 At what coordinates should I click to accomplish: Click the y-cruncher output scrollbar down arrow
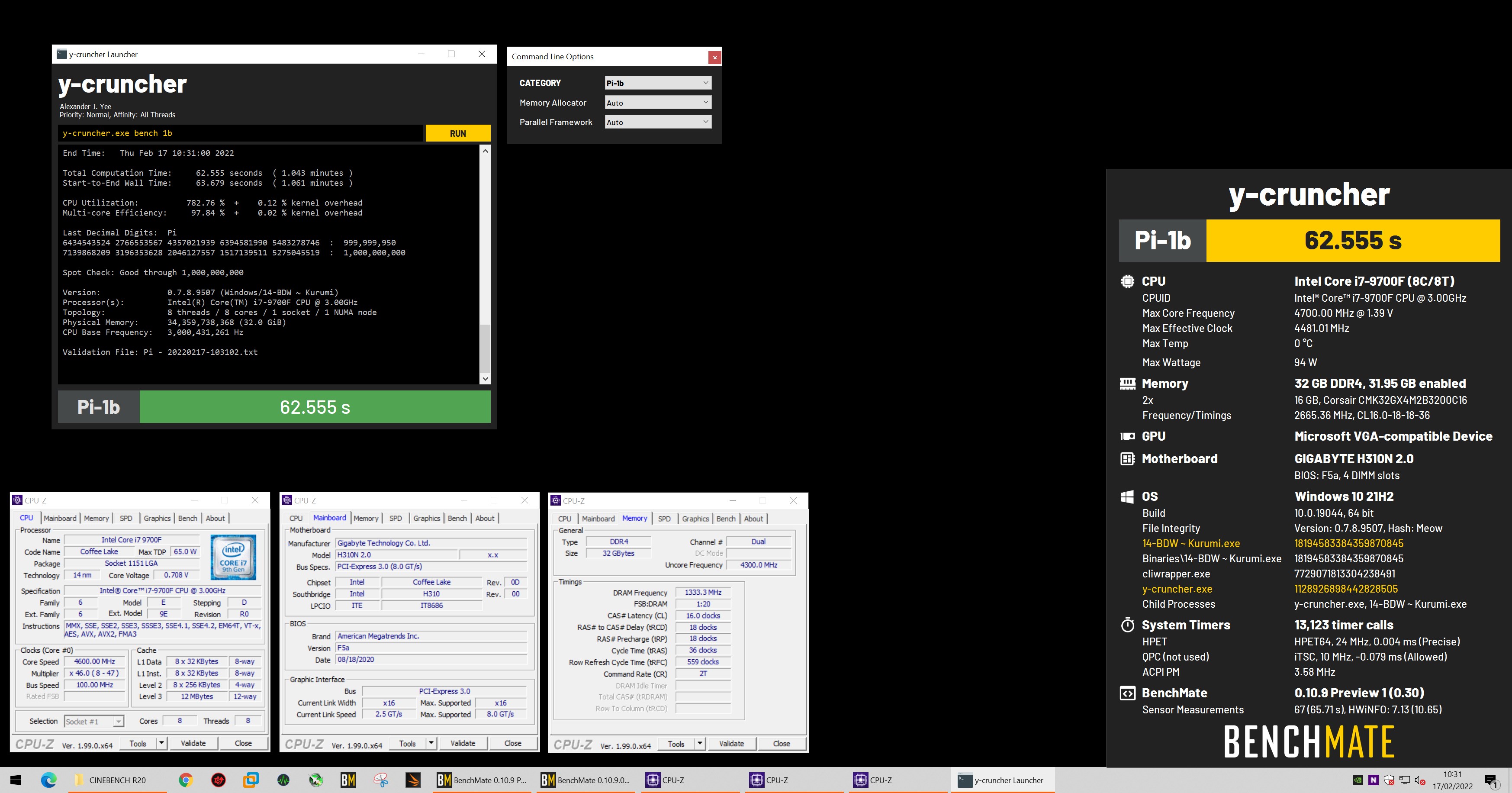(485, 379)
